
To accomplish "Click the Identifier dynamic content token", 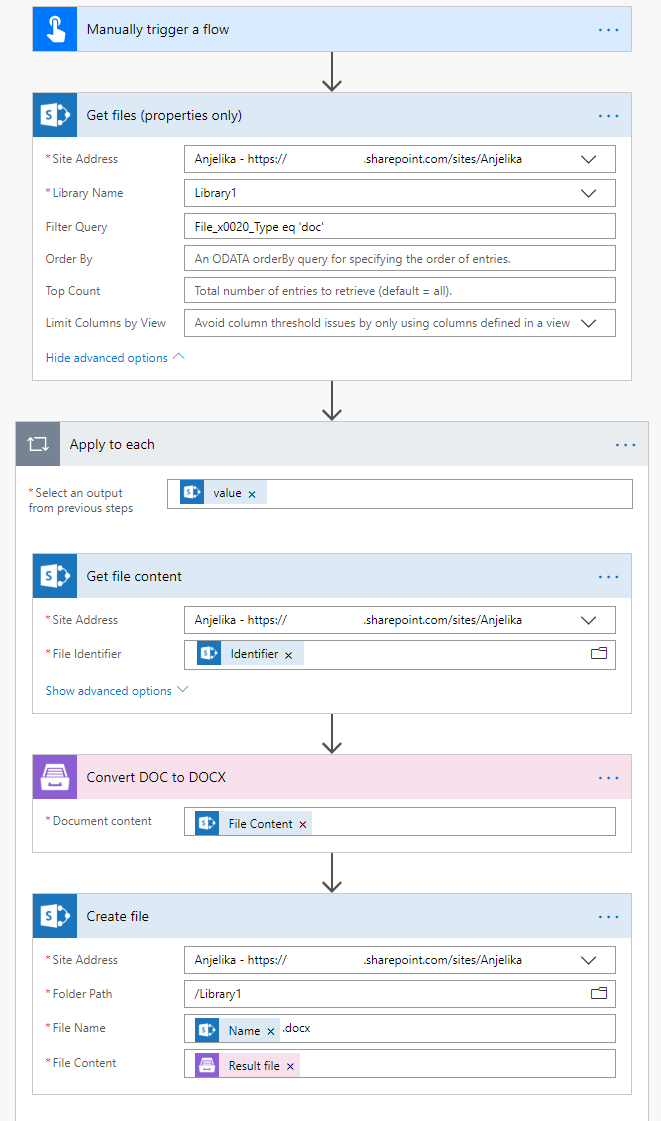I will coord(250,653).
